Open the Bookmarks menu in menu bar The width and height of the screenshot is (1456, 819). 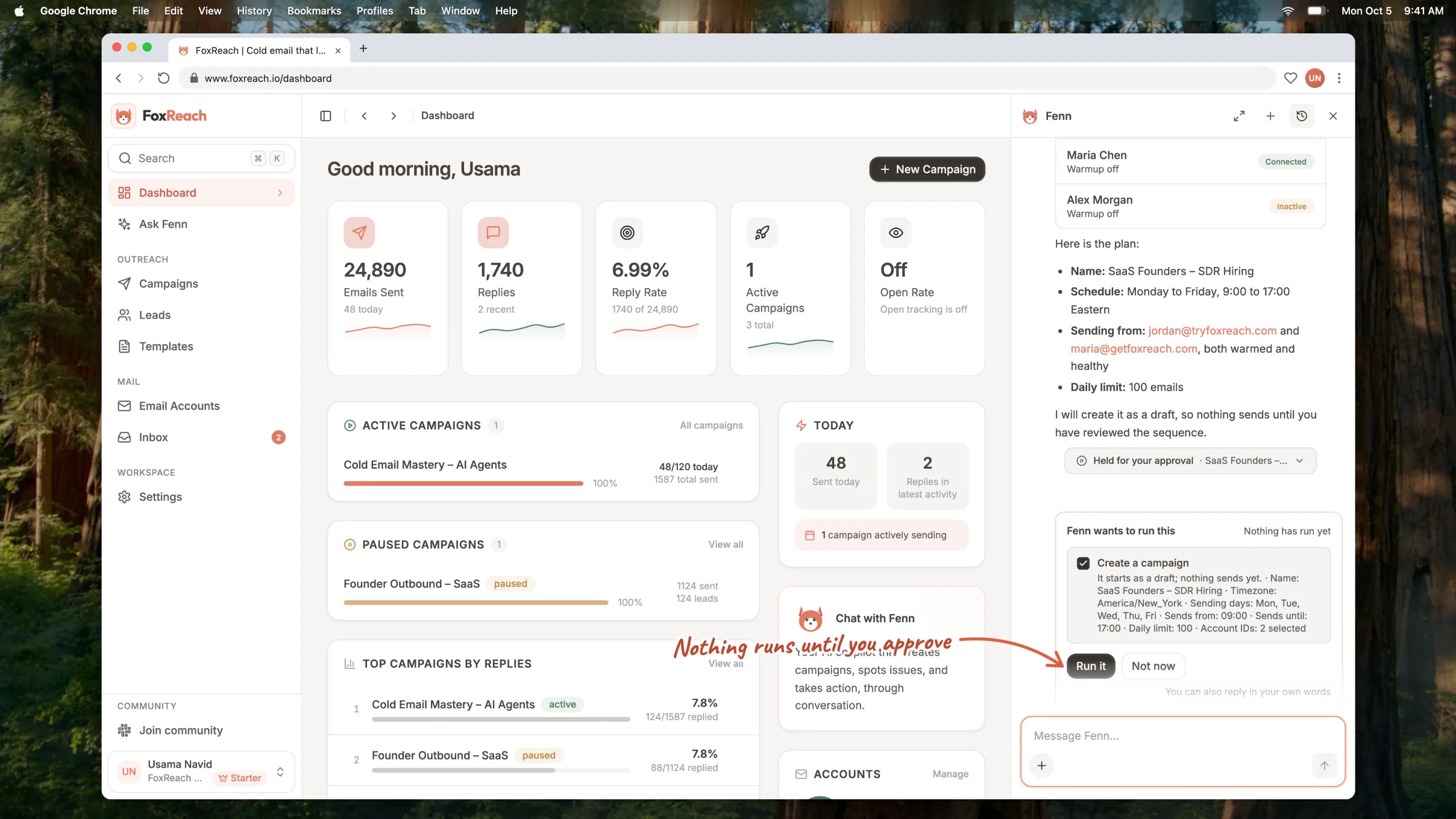click(313, 11)
